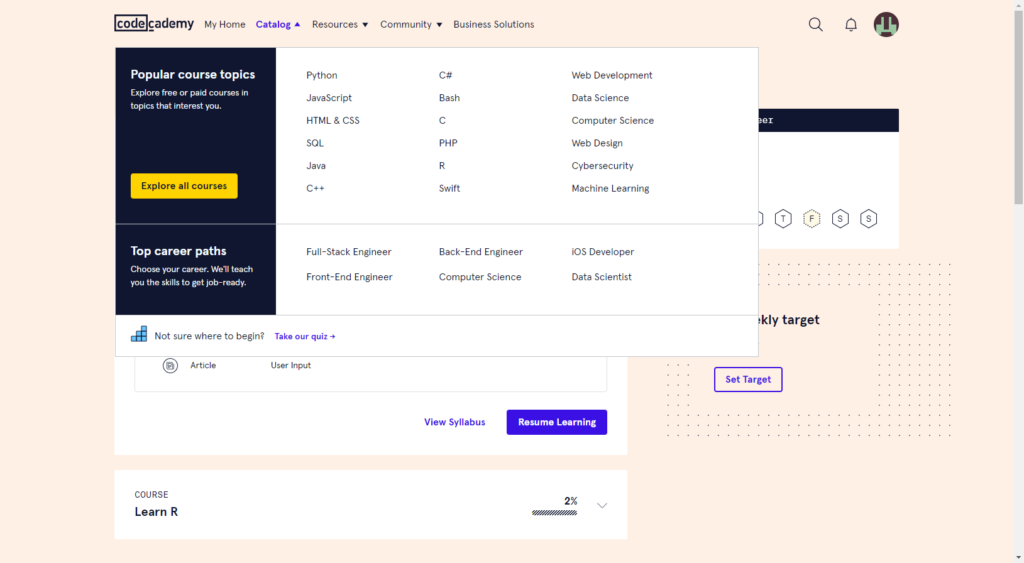Open Front-End Engineer career path
Image resolution: width=1024 pixels, height=563 pixels.
[x=349, y=277]
